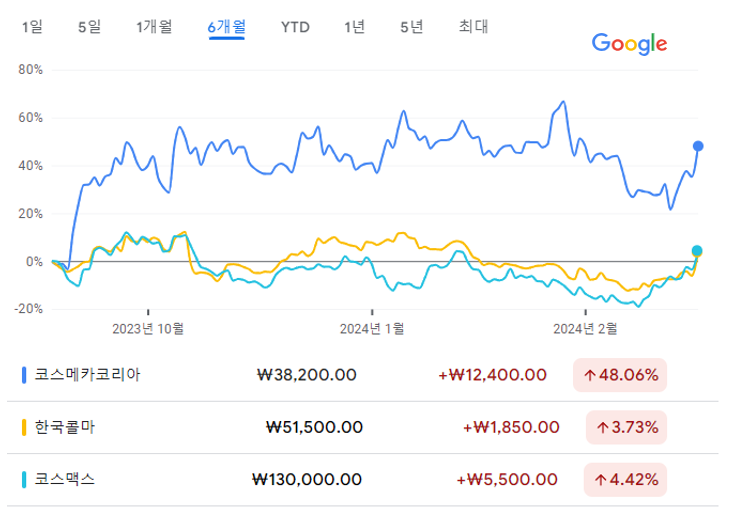Open the 코스메카코리아 stock row

[x=362, y=375]
